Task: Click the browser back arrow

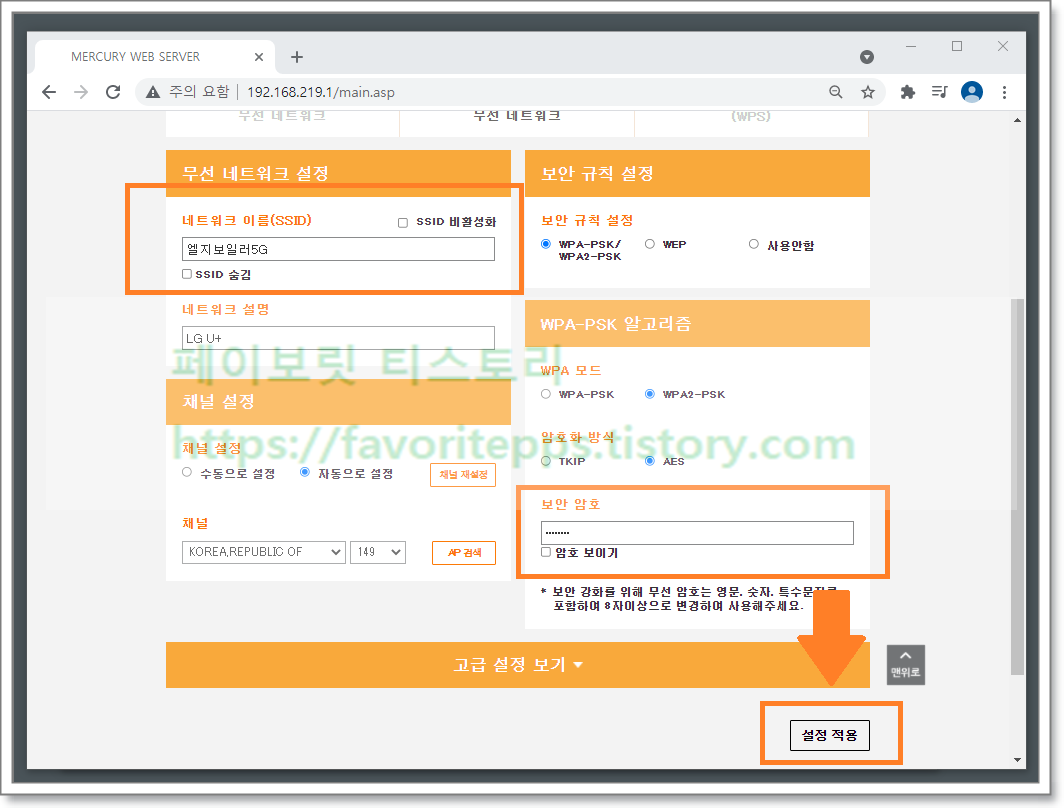Action: coord(49,92)
